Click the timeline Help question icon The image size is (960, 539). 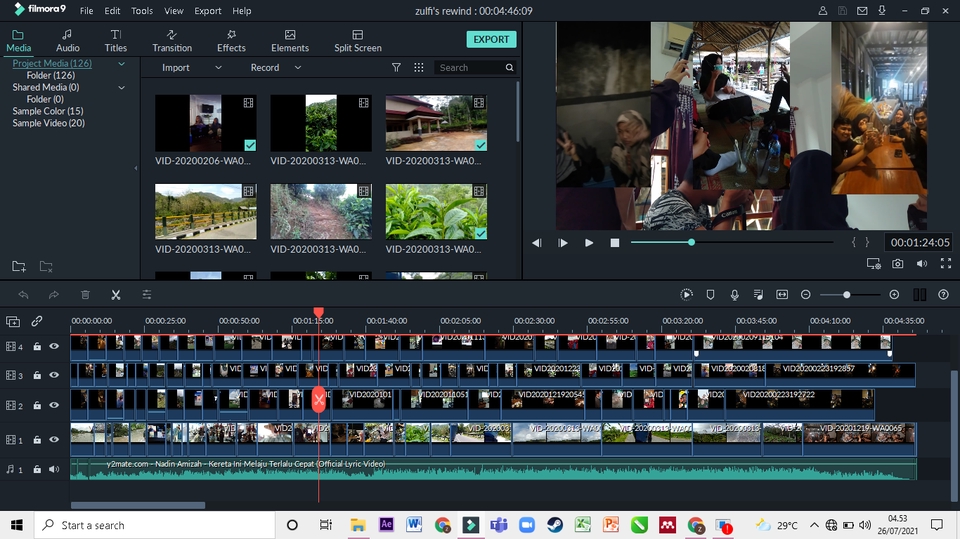click(x=943, y=295)
